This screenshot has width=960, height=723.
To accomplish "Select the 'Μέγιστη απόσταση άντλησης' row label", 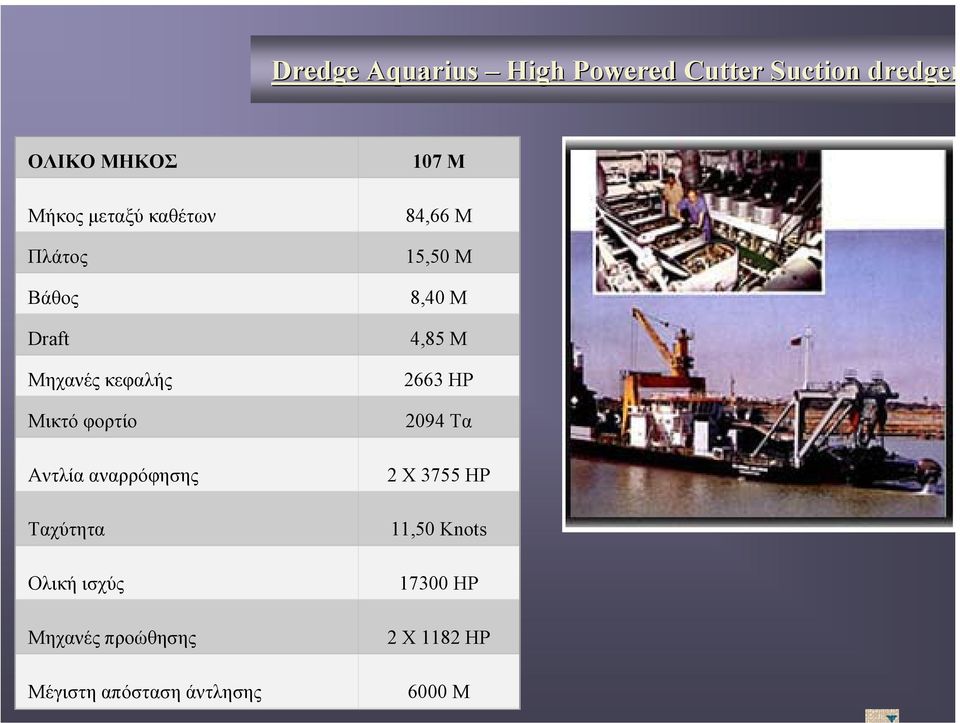I will [x=144, y=692].
